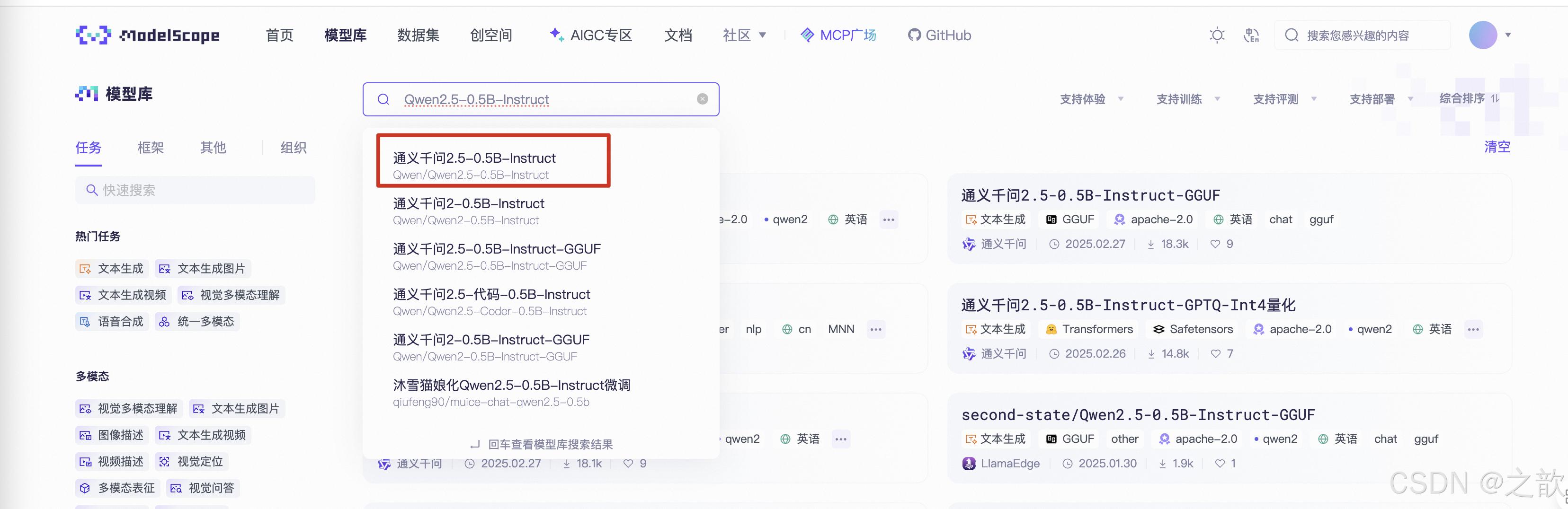
Task: Choose the 视觉定位 task tag
Action: pyautogui.click(x=191, y=462)
